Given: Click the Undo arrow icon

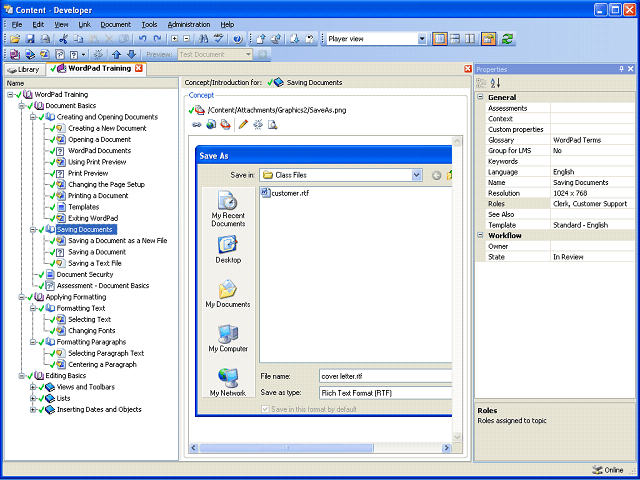Looking at the screenshot, I should [x=142, y=39].
